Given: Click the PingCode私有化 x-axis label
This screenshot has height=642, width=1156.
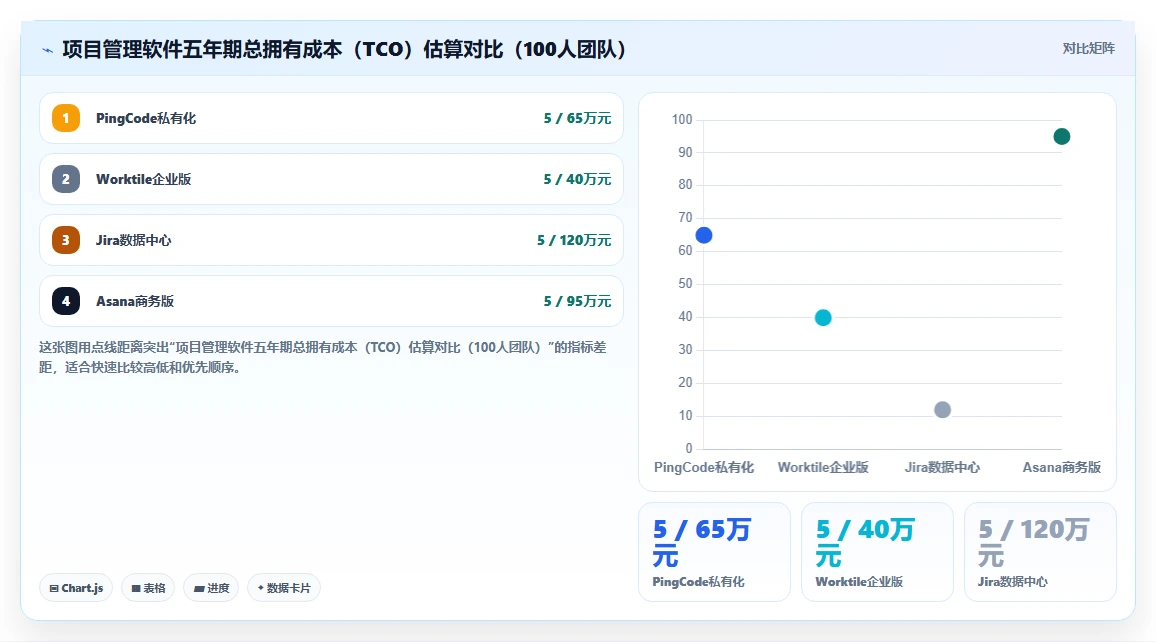Looking at the screenshot, I should point(704,467).
